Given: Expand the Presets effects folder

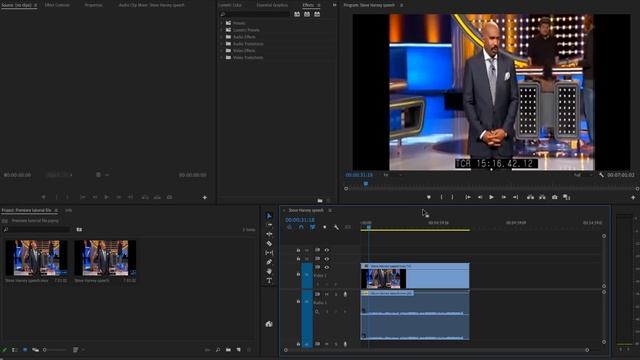Looking at the screenshot, I should 222,23.
